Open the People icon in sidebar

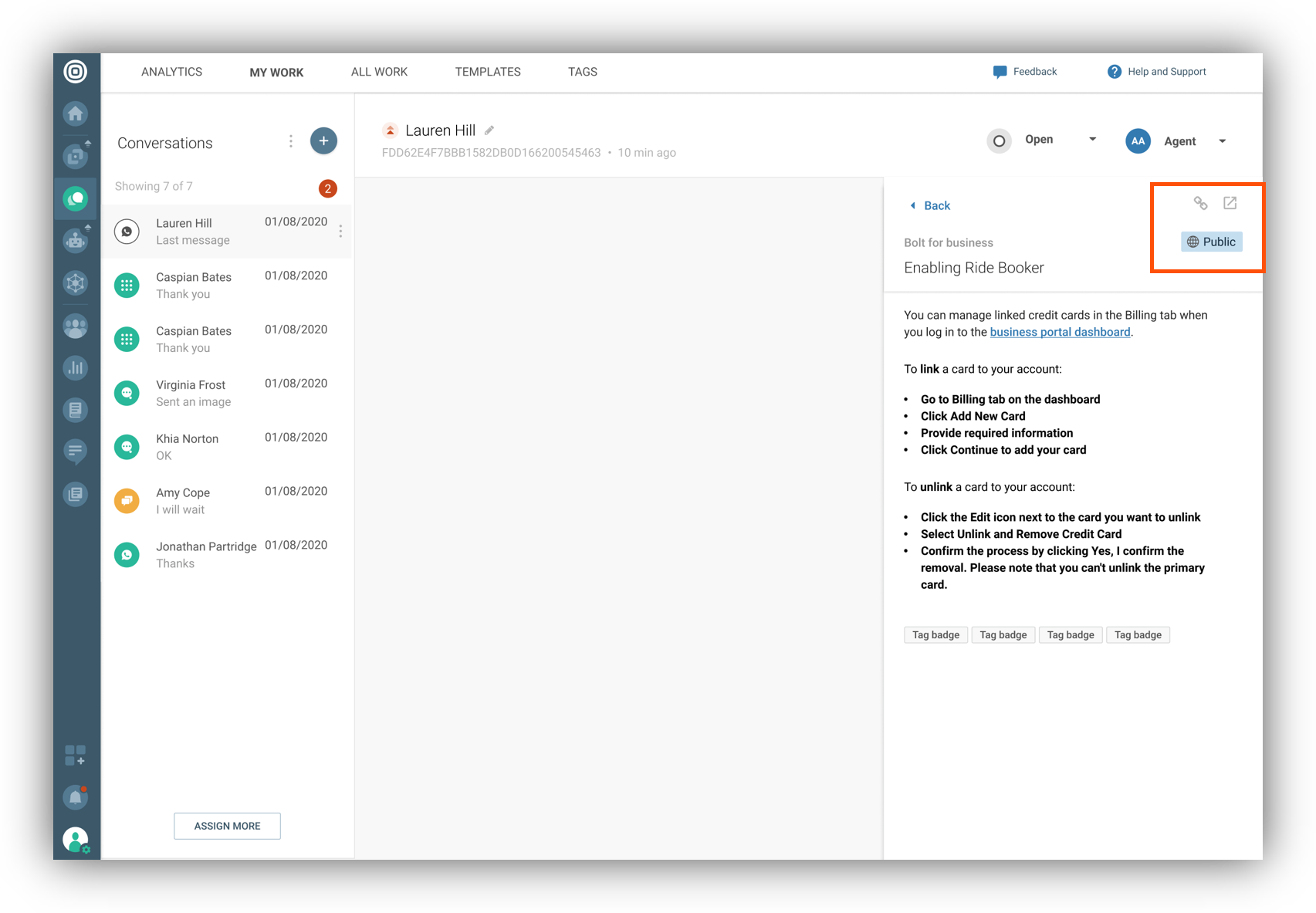point(75,326)
